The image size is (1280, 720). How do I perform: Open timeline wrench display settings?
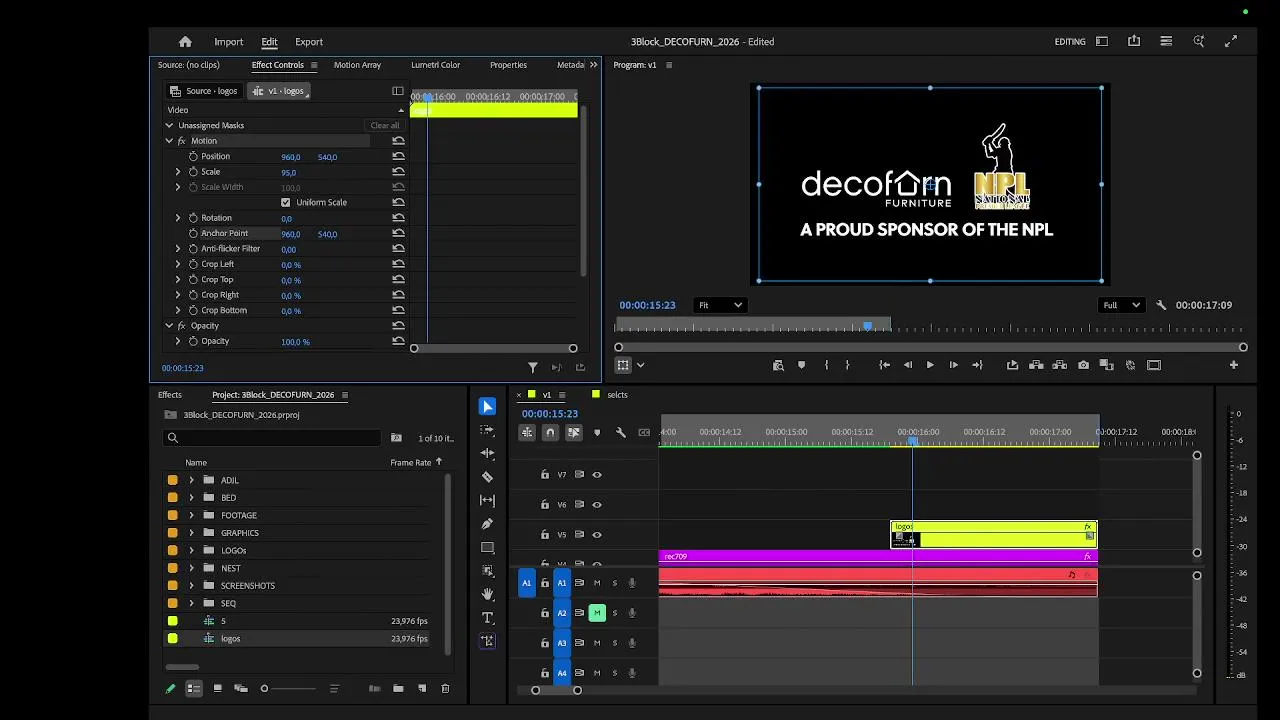(620, 432)
